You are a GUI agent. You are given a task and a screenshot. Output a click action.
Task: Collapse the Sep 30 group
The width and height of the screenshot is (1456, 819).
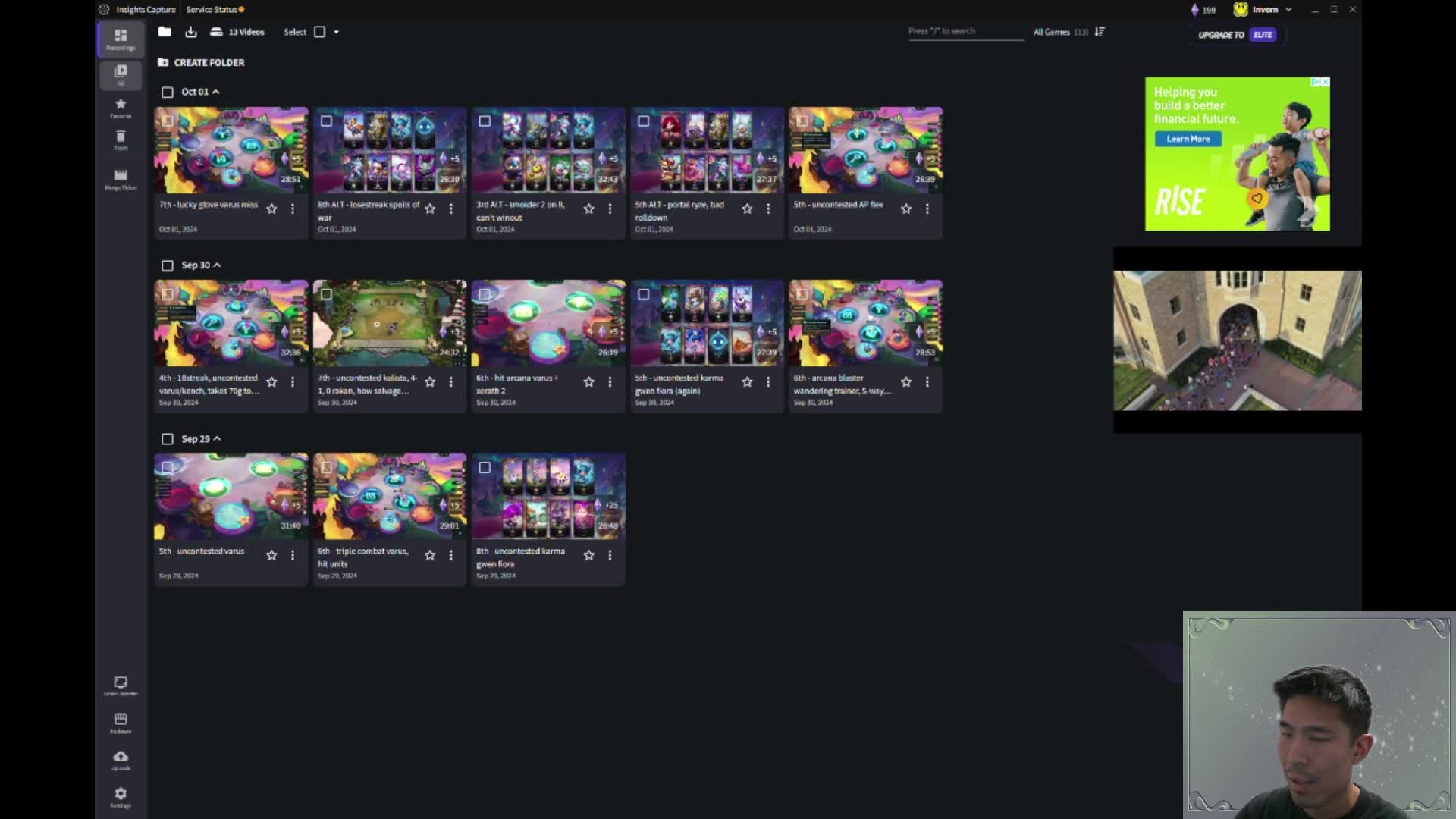point(217,265)
